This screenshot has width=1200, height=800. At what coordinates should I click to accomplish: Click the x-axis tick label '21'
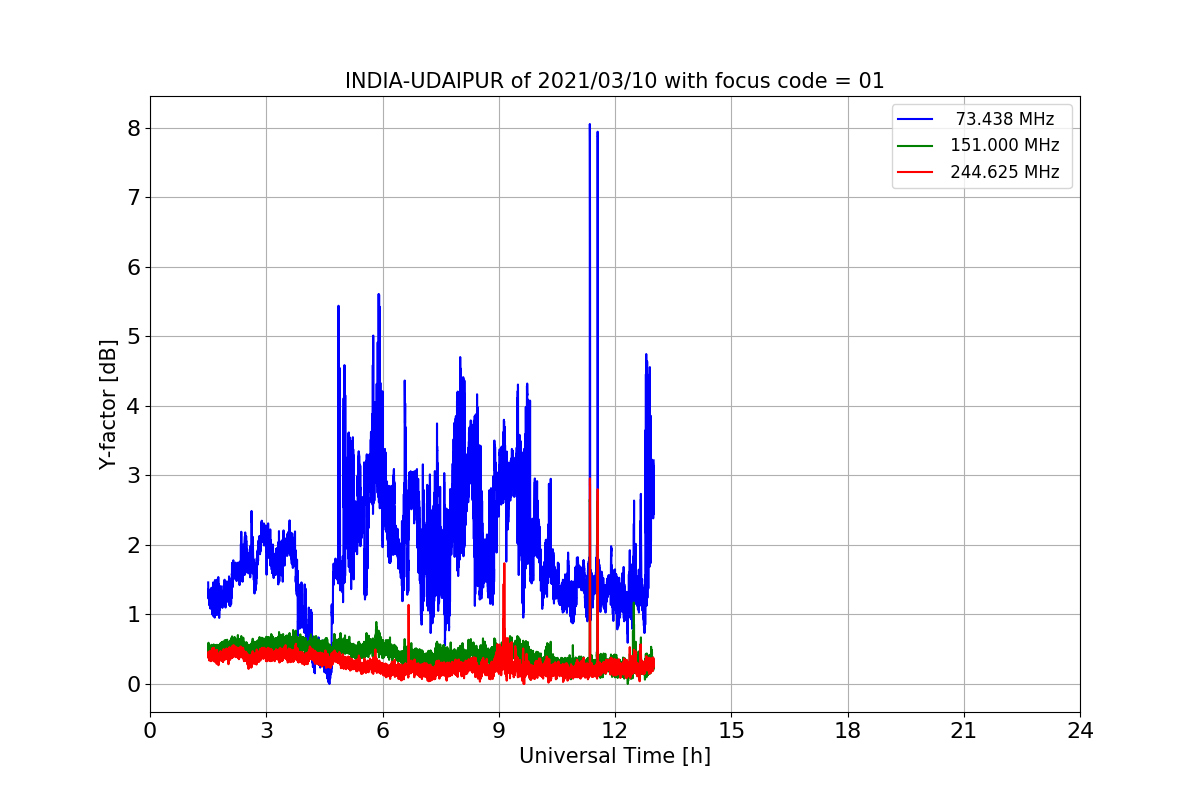click(964, 730)
